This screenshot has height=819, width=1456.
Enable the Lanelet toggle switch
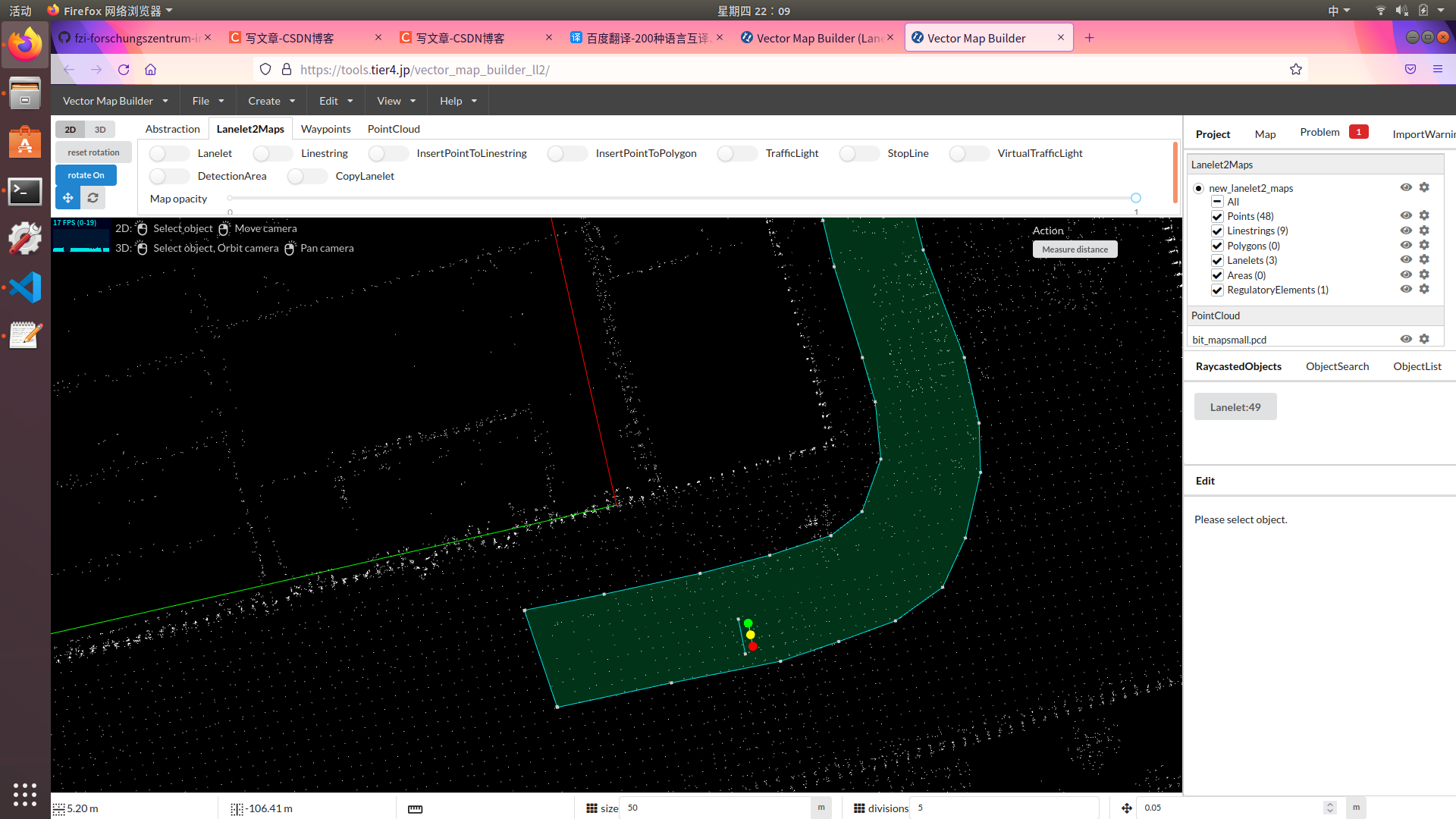point(168,153)
